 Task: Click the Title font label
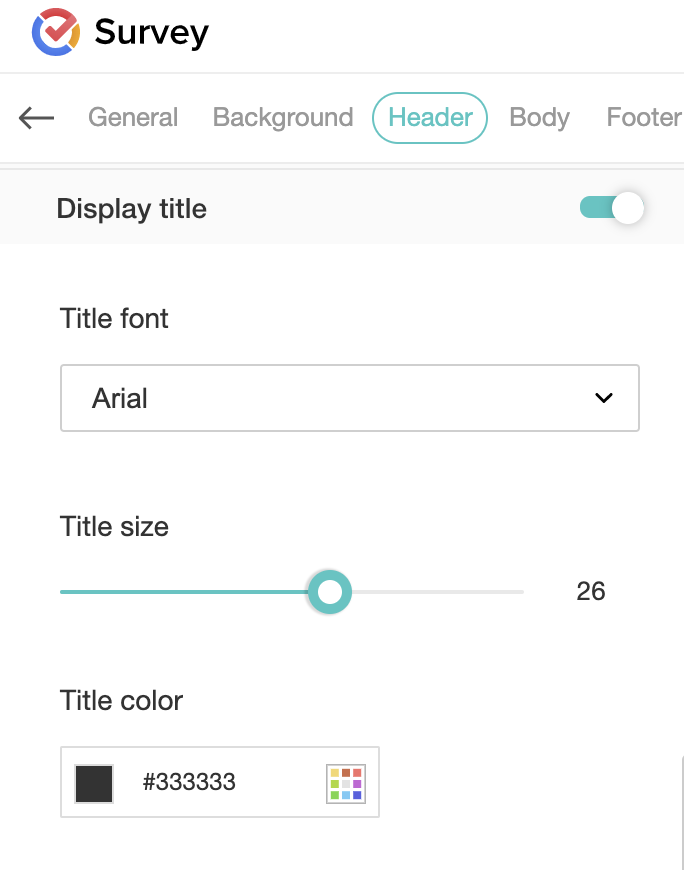(x=114, y=319)
